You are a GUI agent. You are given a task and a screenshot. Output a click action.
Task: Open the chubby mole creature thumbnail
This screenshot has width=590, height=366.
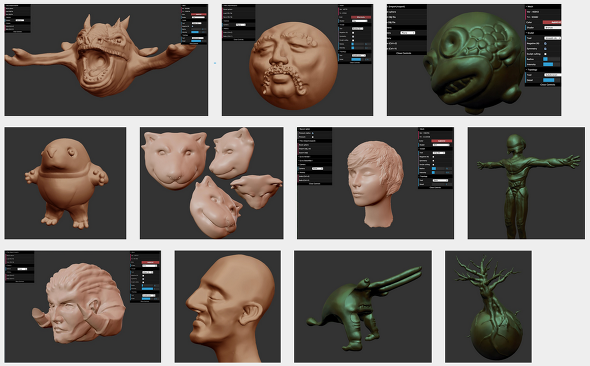tap(65, 183)
